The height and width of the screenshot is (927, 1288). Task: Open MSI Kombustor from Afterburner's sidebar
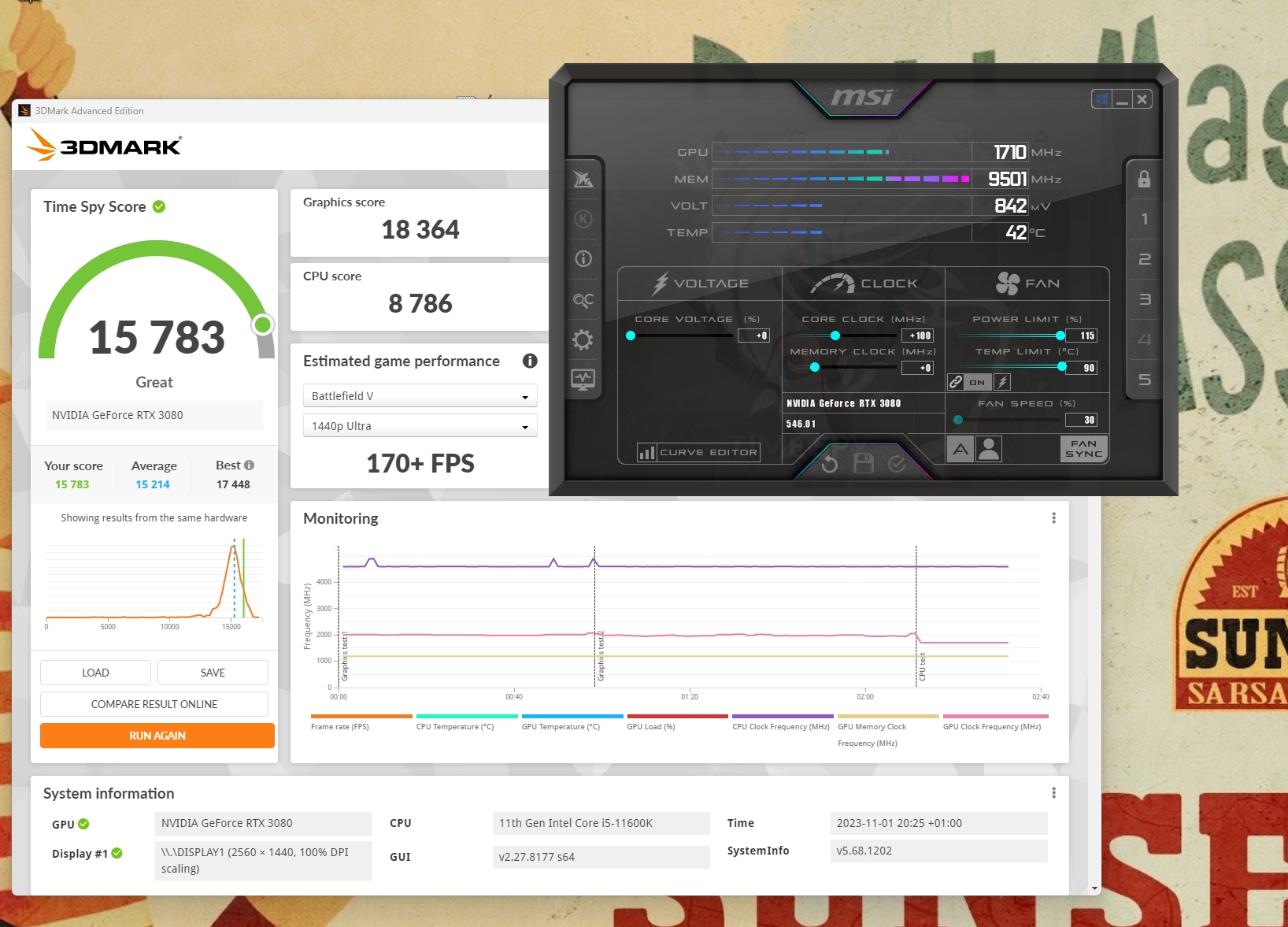[x=583, y=180]
